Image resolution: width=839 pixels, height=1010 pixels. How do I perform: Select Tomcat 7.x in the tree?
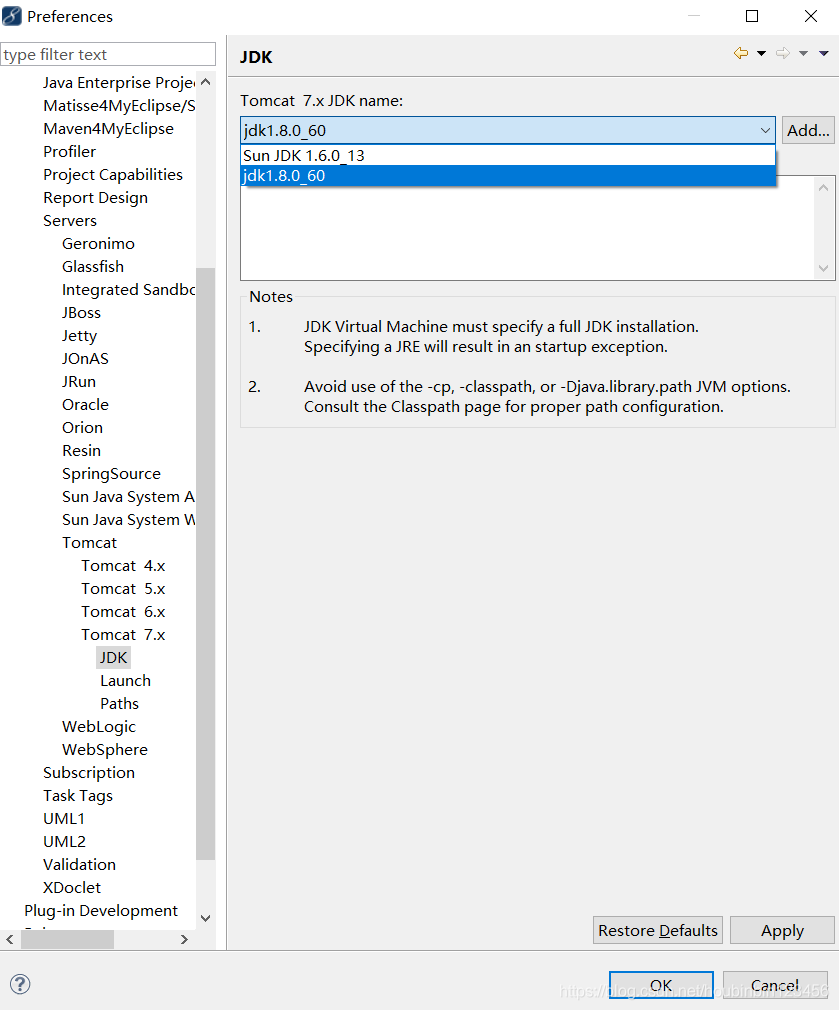coord(123,634)
